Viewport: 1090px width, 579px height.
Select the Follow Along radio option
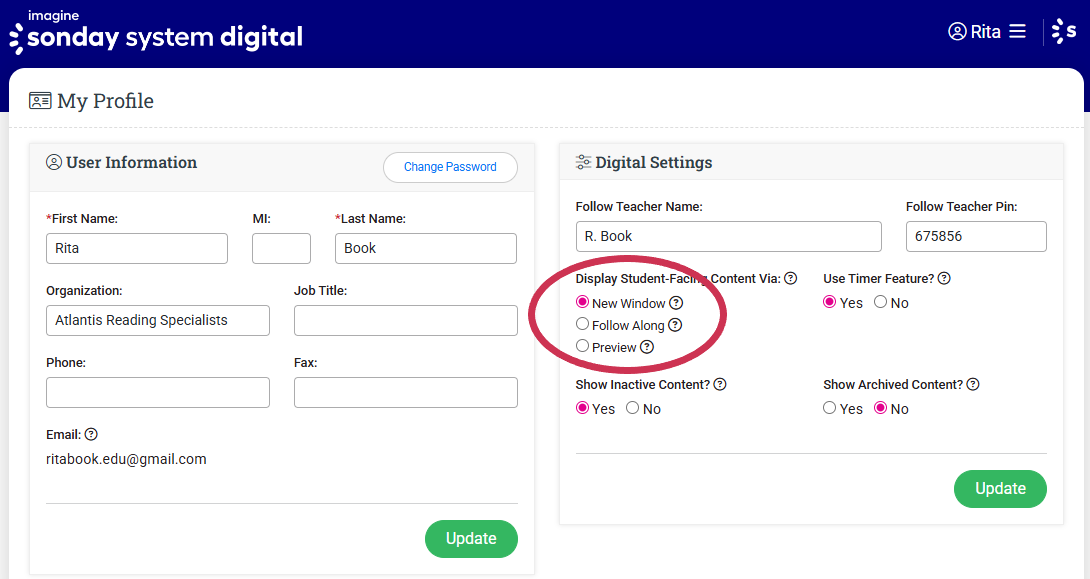pos(583,324)
